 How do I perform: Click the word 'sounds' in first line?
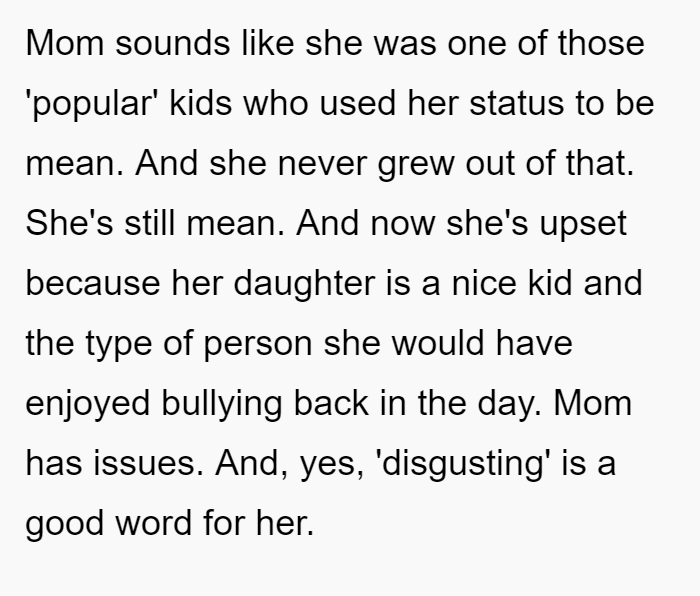(x=173, y=43)
